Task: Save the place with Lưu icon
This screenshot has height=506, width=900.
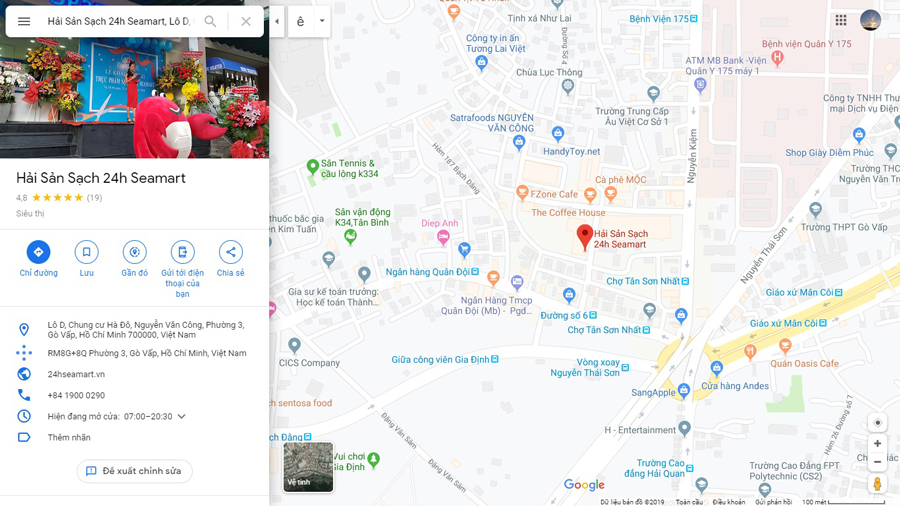Action: 86,252
